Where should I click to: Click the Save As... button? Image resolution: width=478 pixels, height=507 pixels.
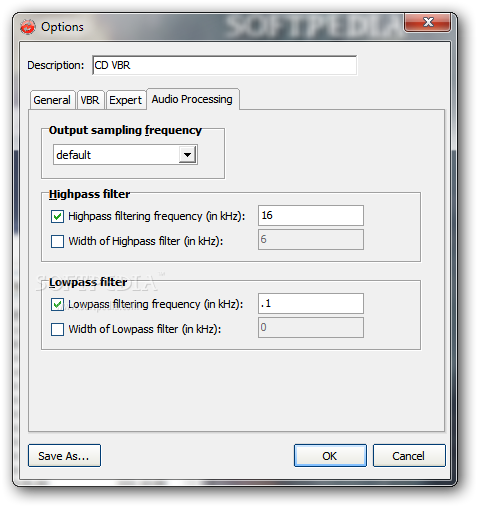click(64, 456)
